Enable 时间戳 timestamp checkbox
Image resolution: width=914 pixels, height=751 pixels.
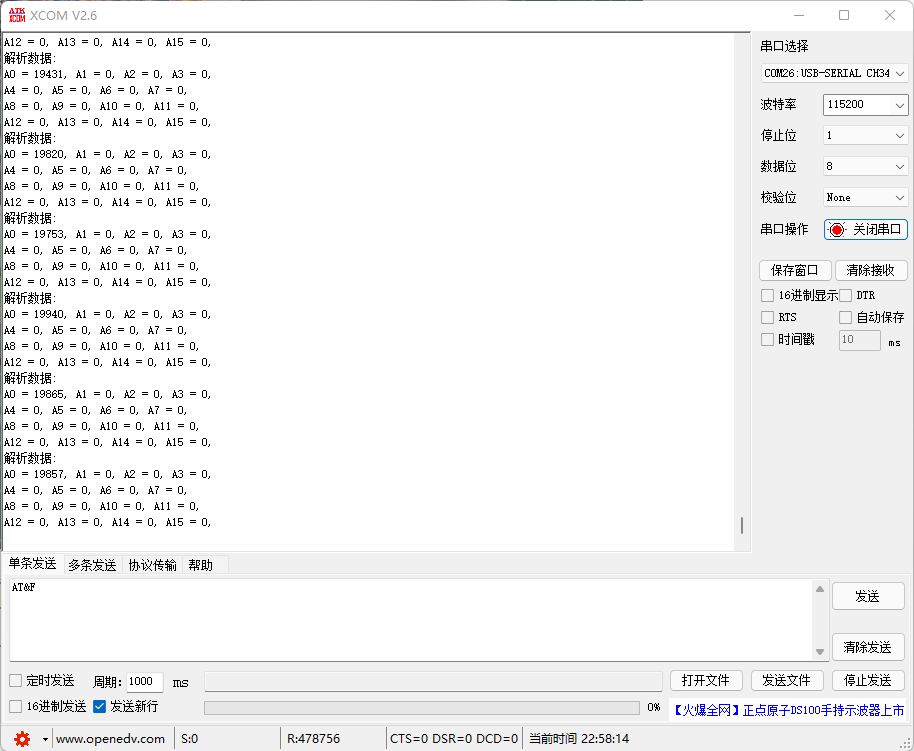(767, 339)
